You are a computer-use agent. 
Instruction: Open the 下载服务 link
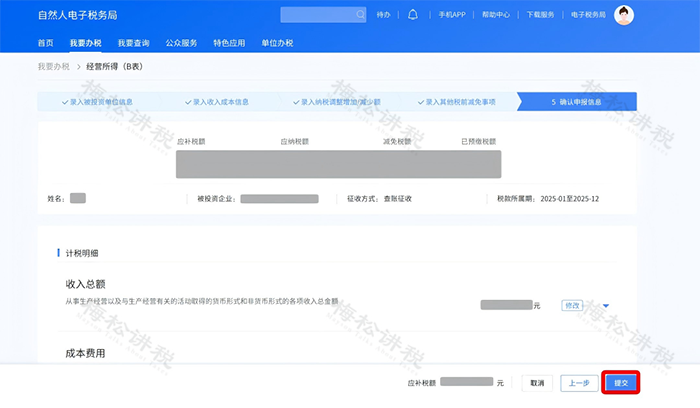[x=540, y=16]
